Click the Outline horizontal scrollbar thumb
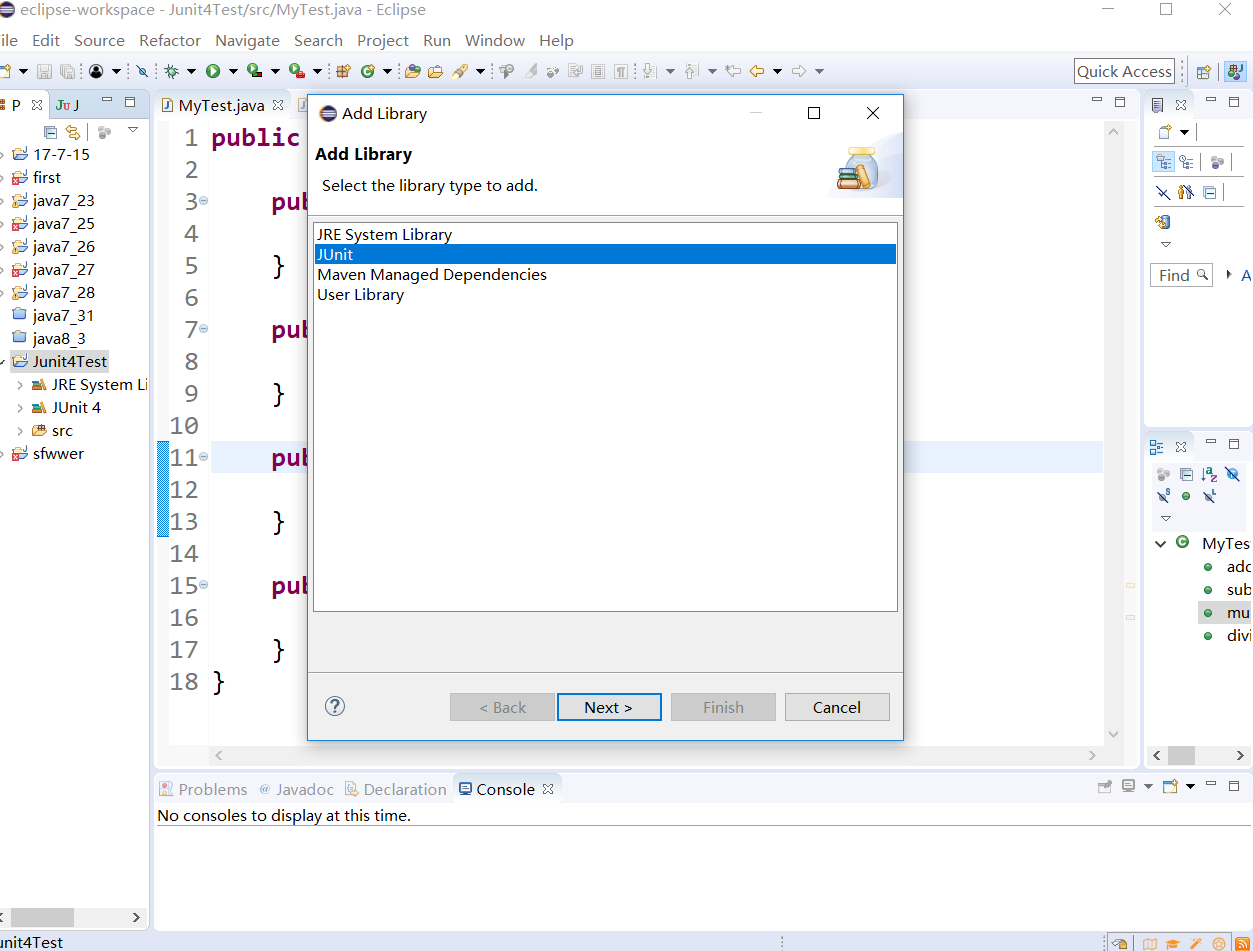Image resolution: width=1253 pixels, height=951 pixels. click(1182, 756)
